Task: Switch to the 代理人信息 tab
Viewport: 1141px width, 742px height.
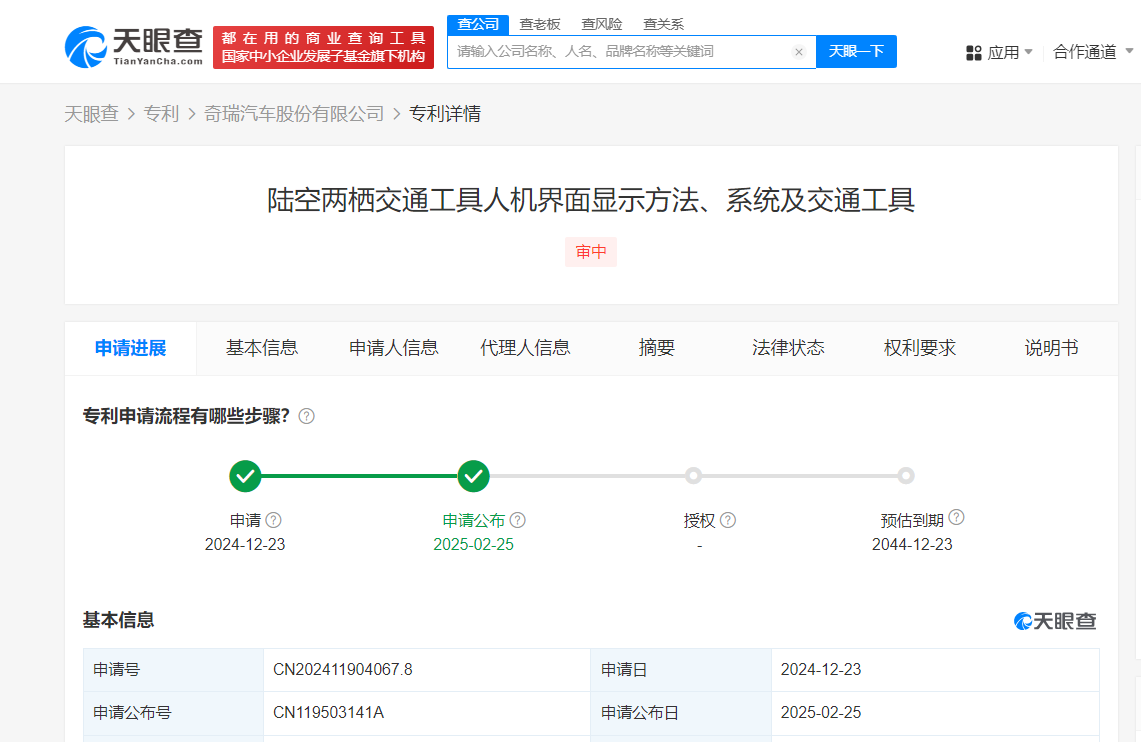Action: tap(525, 348)
